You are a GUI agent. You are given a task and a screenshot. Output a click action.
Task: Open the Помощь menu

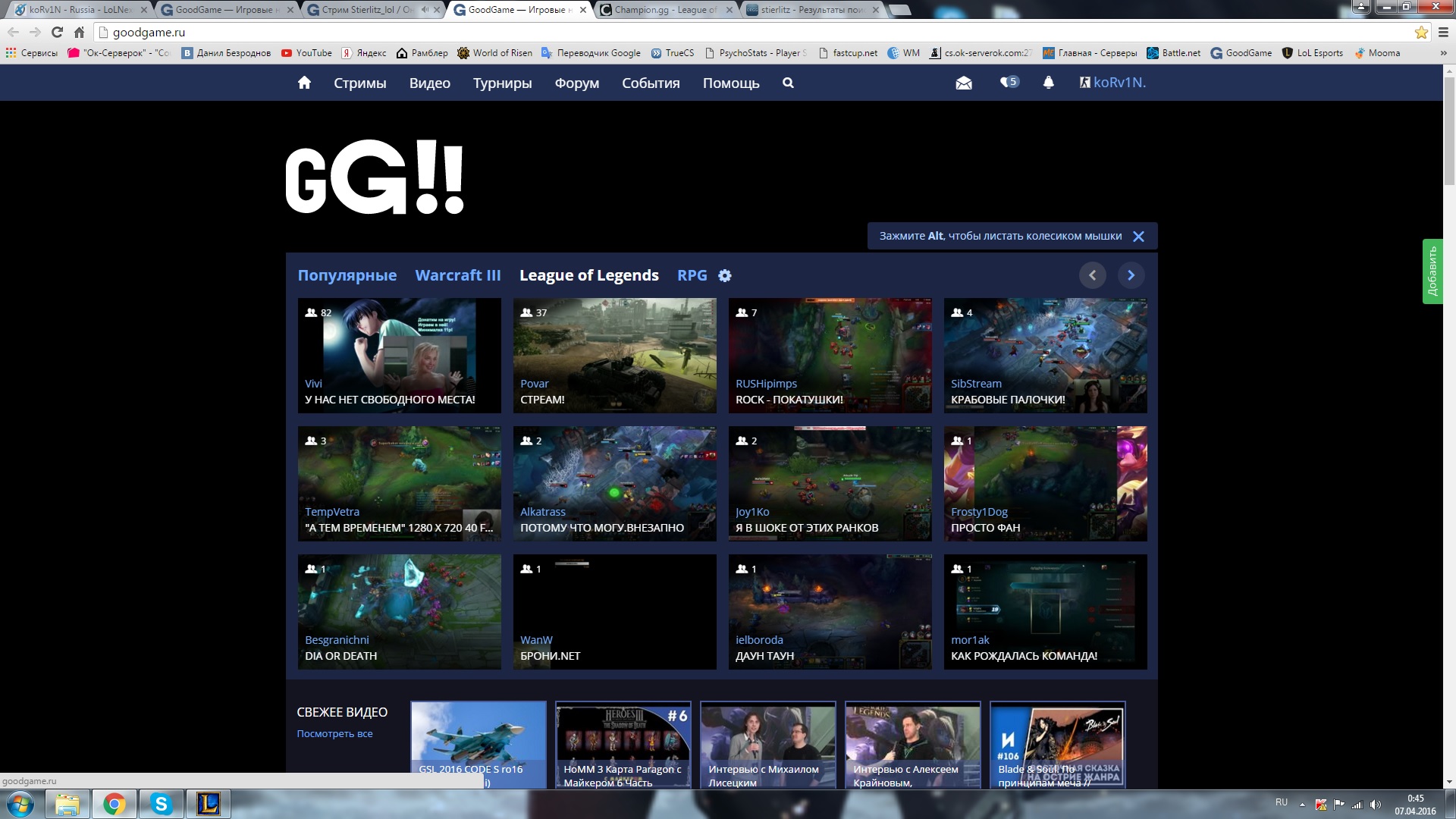[731, 83]
